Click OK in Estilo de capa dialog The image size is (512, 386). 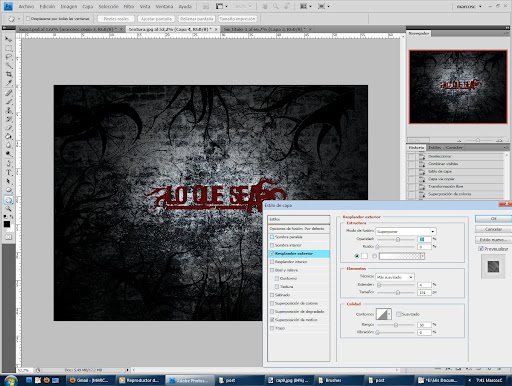tap(493, 219)
